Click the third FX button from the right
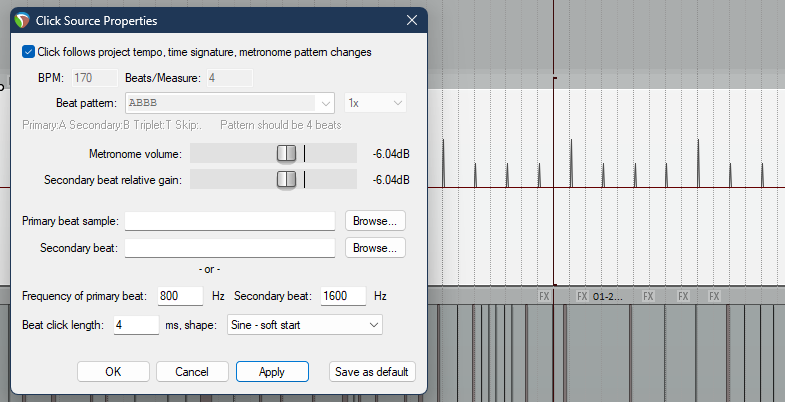Viewport: 785px width, 402px height. click(x=648, y=297)
